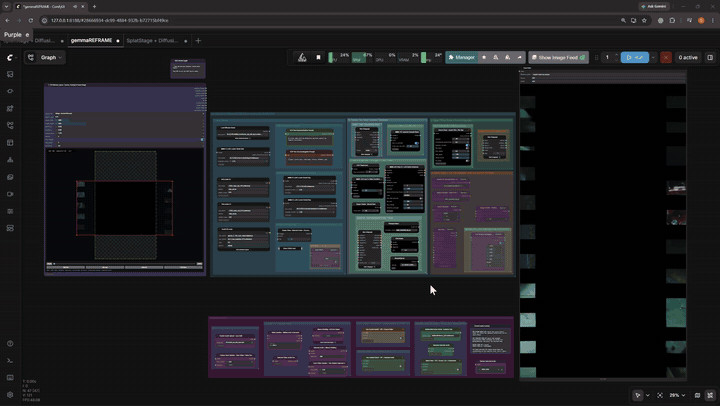This screenshot has height=406, width=720.
Task: Open the Run options chevron dropdown
Action: [653, 57]
